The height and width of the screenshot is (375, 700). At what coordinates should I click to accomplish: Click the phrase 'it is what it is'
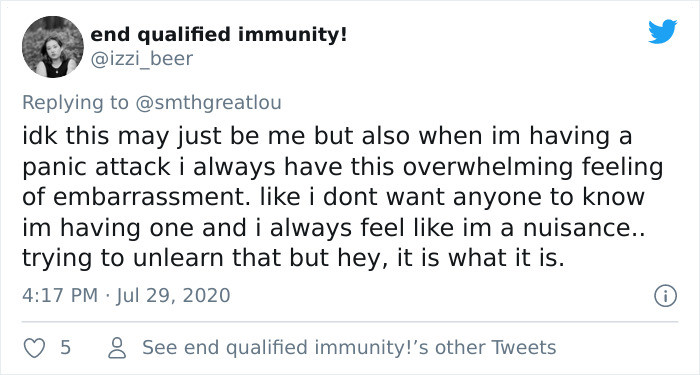pos(480,258)
